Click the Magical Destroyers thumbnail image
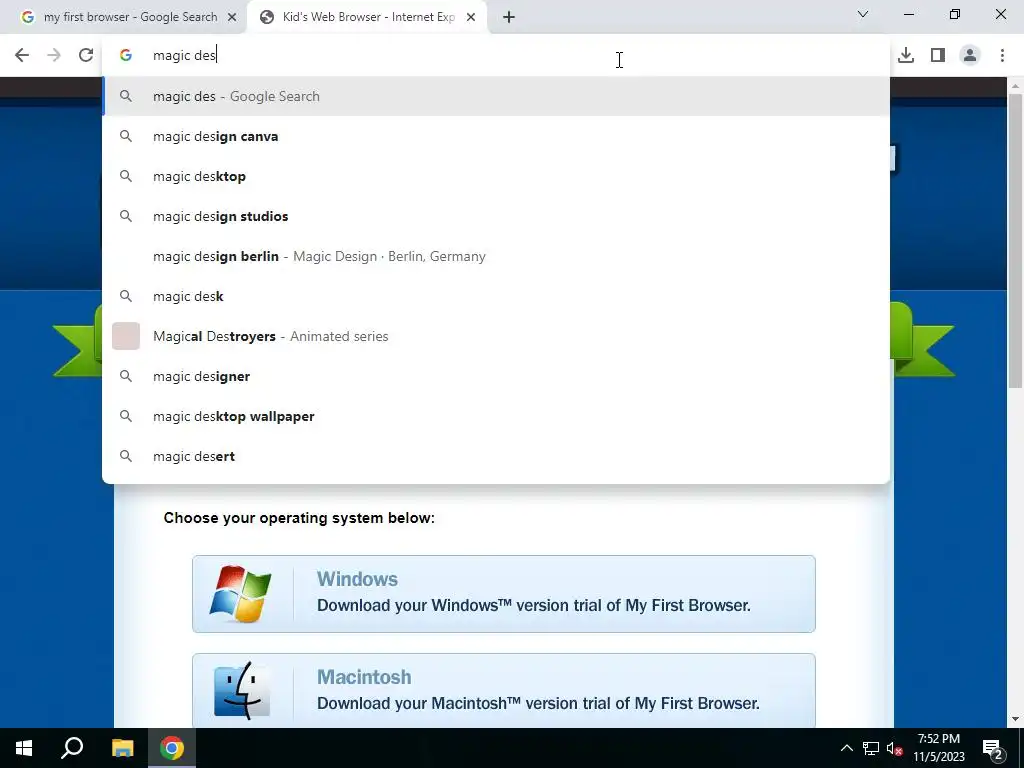The width and height of the screenshot is (1024, 768). (x=126, y=336)
